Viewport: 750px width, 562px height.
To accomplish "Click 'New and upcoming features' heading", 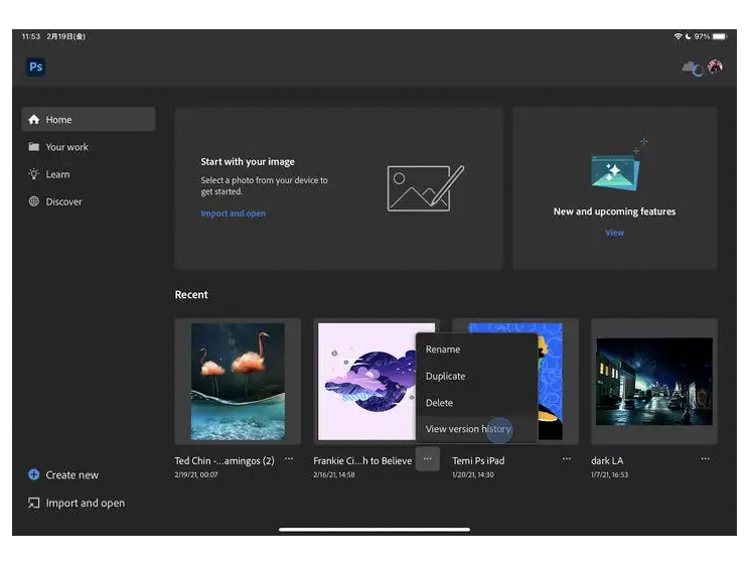I will (x=615, y=211).
